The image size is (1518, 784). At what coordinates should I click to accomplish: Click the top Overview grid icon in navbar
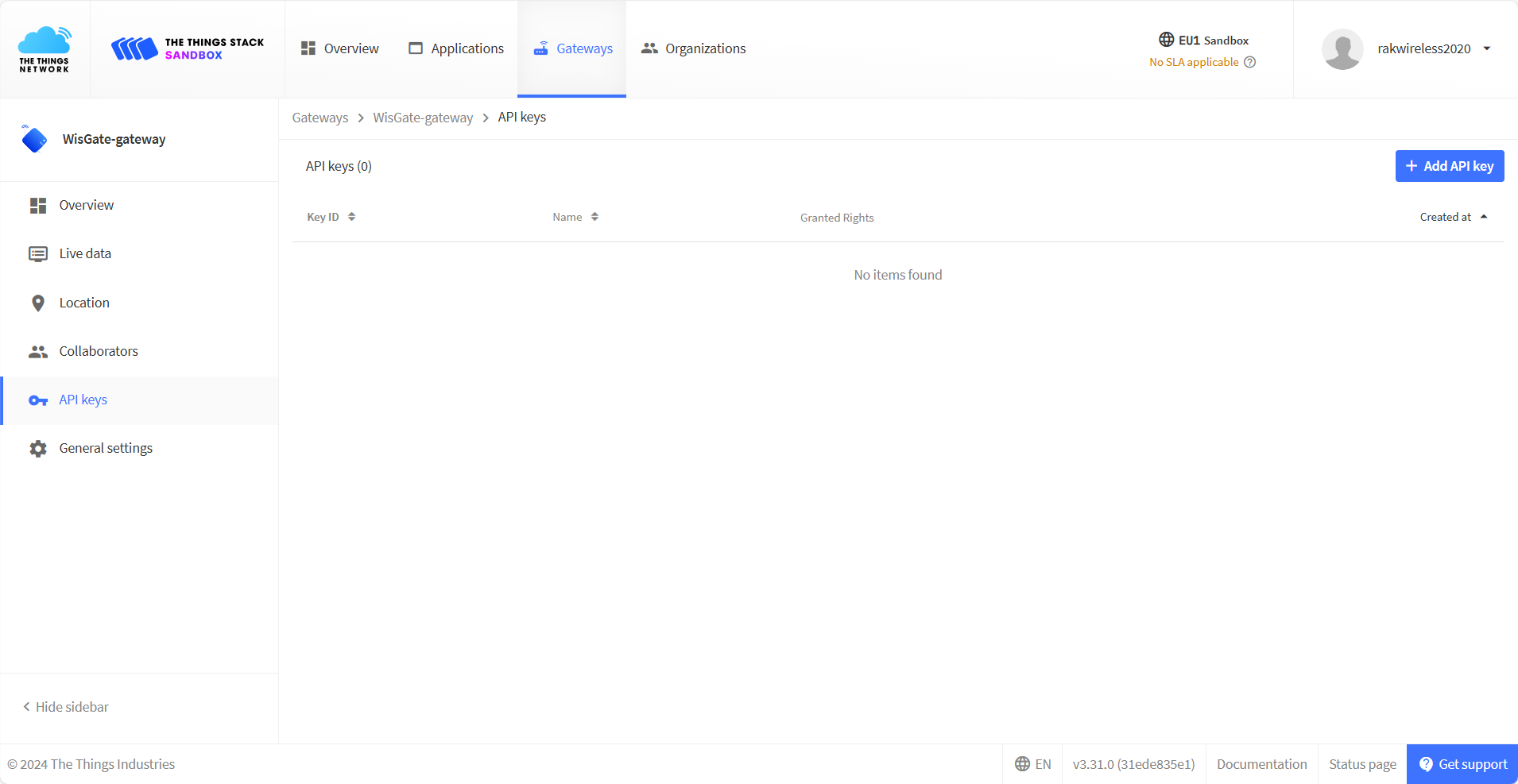(308, 48)
